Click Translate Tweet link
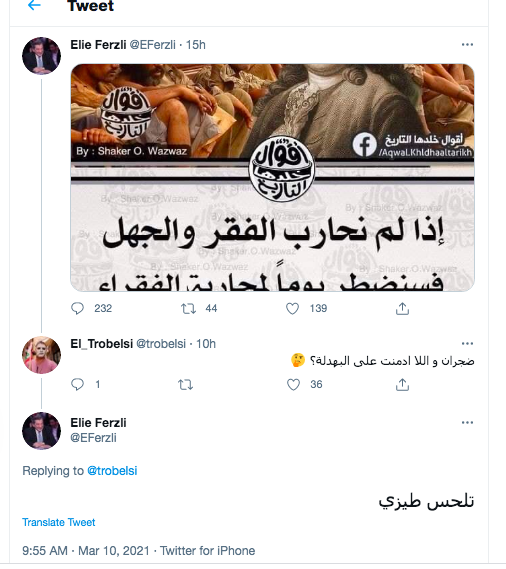506x569 pixels. (58, 522)
